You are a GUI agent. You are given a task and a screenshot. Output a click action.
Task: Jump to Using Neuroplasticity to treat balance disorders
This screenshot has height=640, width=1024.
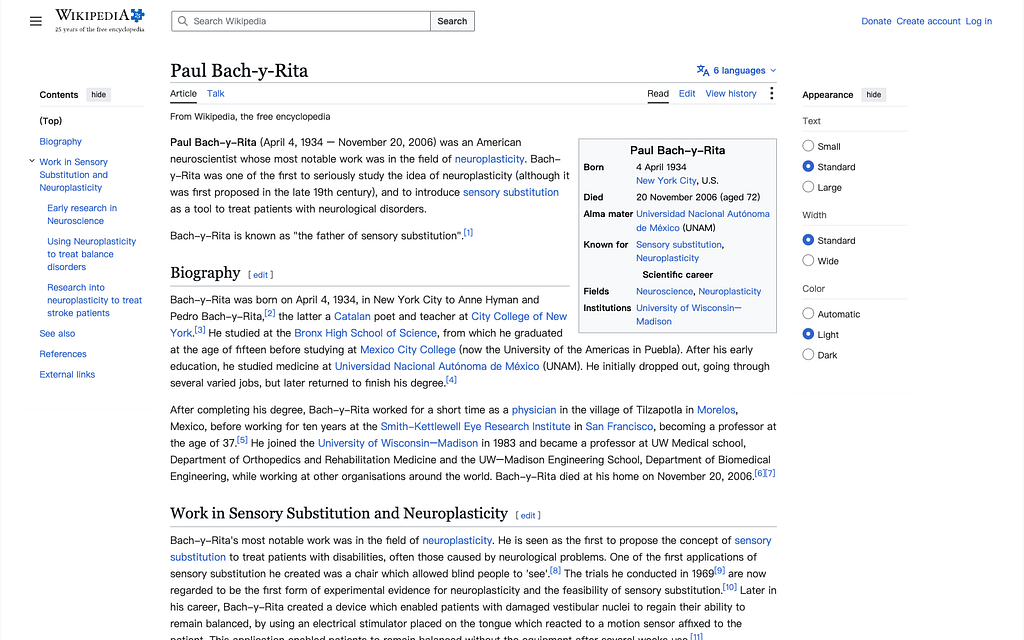click(x=91, y=254)
